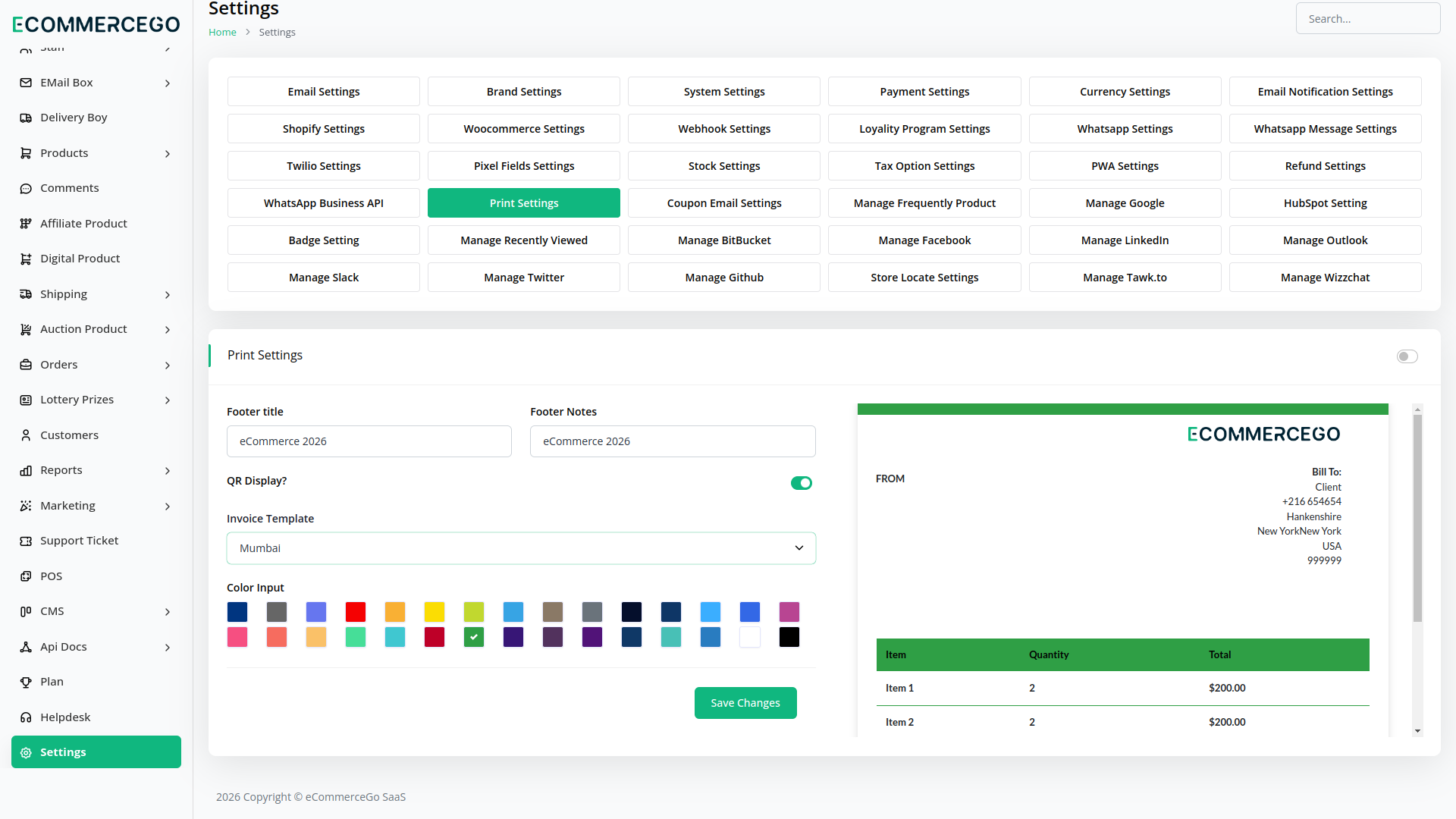Expand the Reports submenu chevron
The image size is (1456, 819).
(168, 471)
